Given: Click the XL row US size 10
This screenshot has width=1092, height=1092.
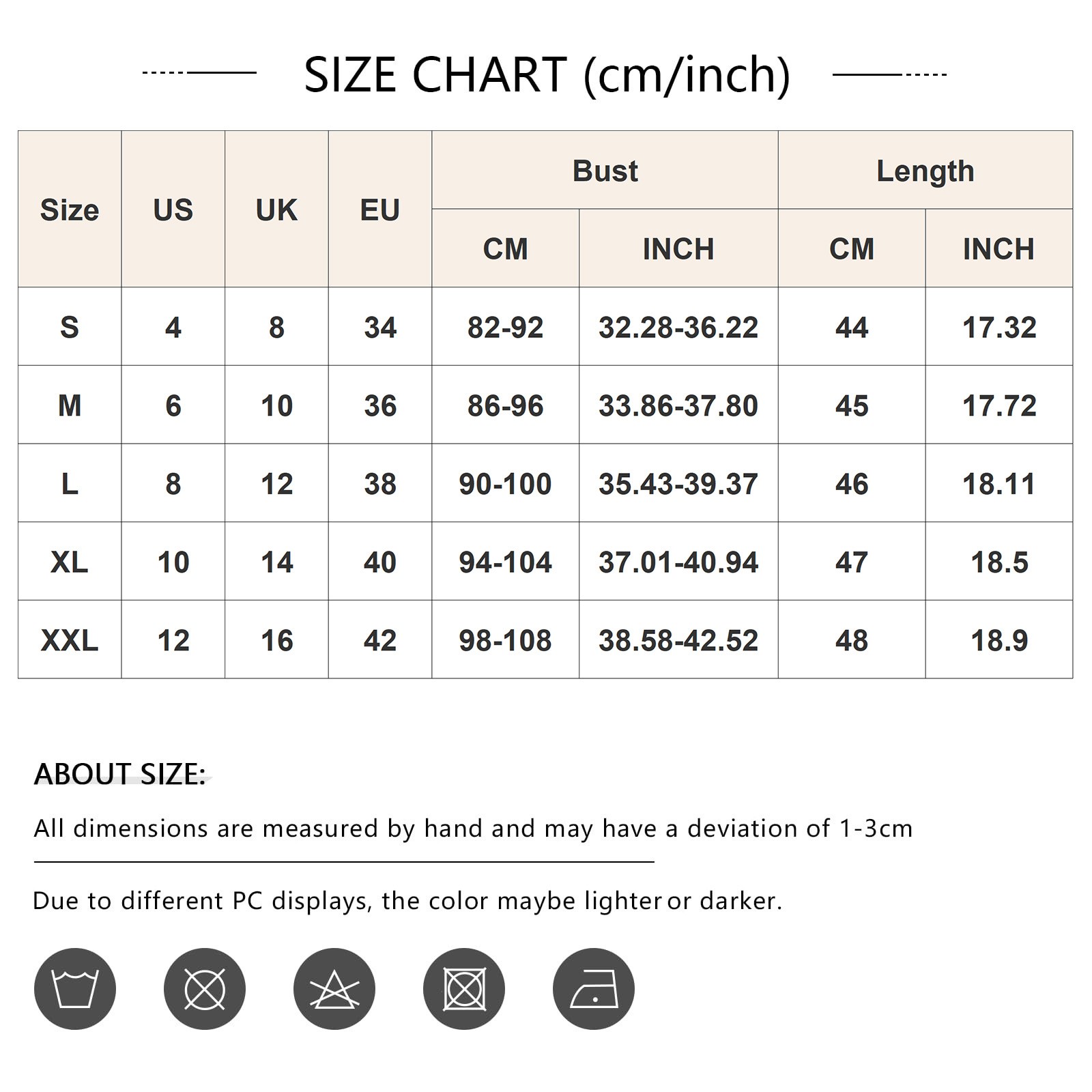Looking at the screenshot, I should point(173,562).
